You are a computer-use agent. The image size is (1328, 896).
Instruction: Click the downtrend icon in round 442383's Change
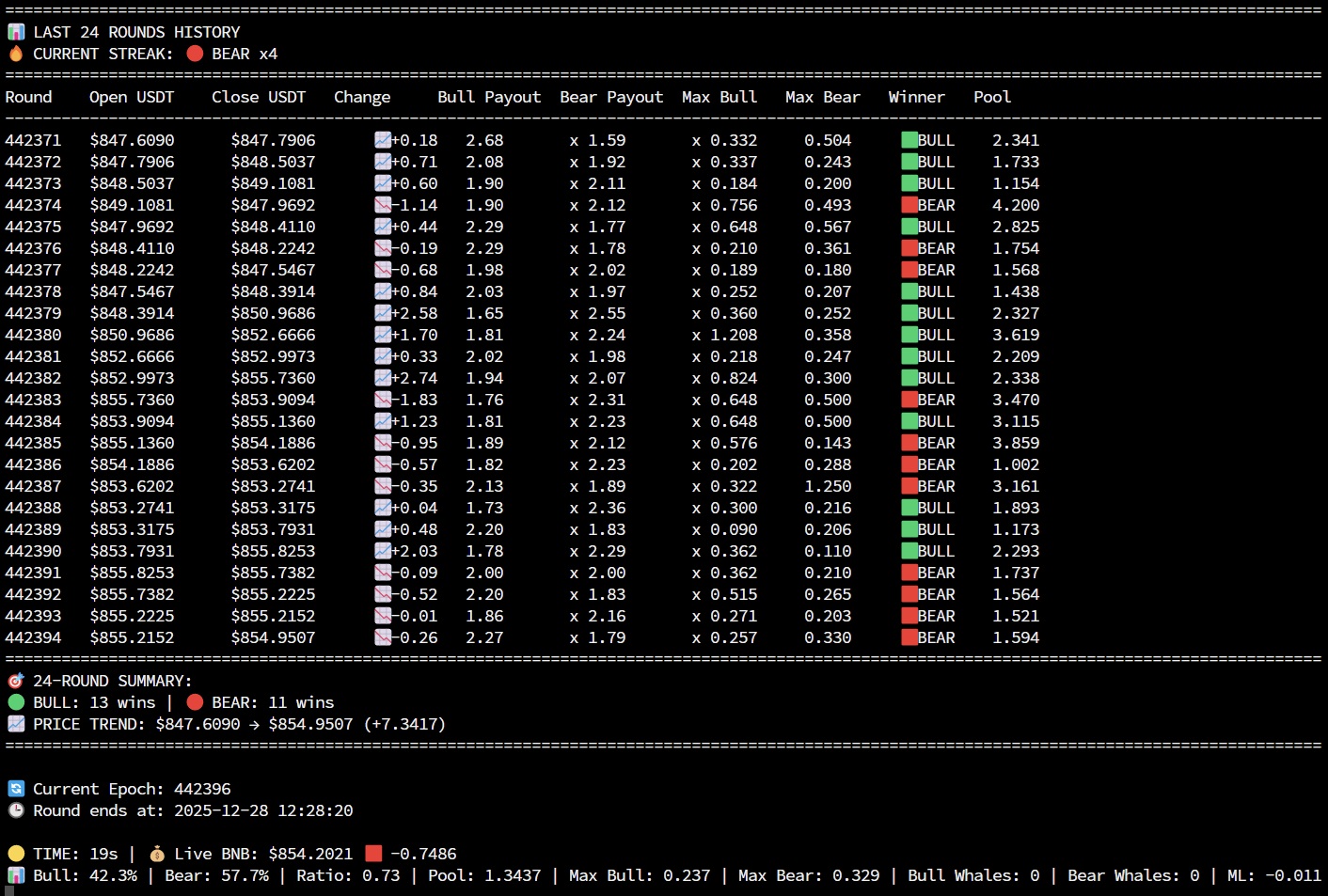(x=383, y=400)
